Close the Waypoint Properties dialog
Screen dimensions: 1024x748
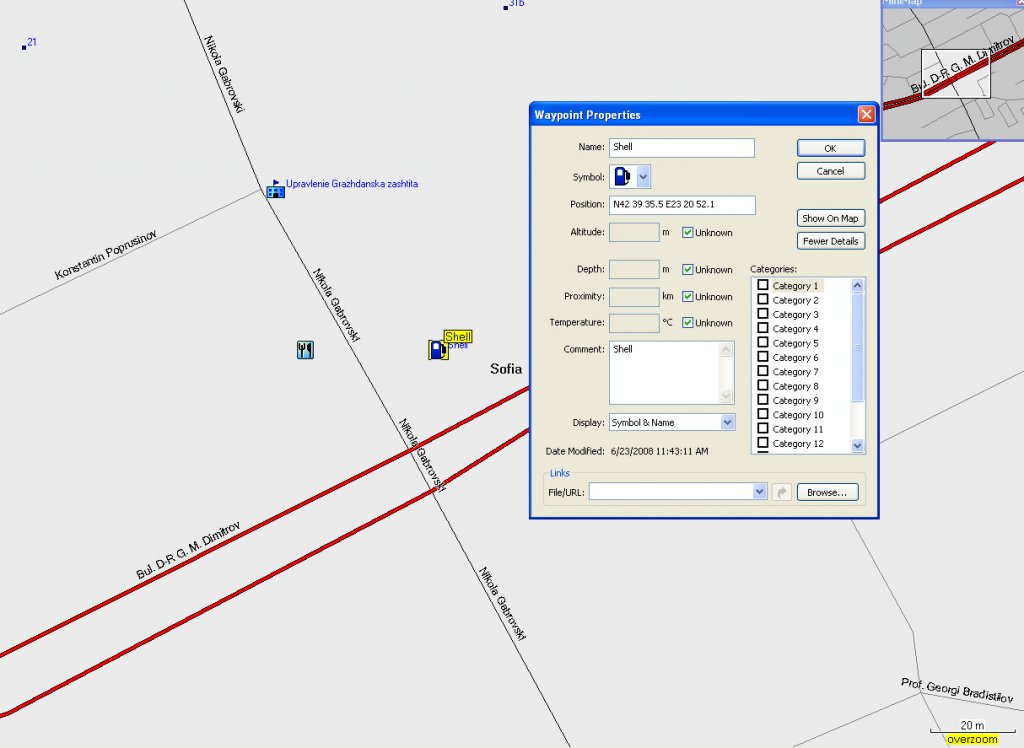[866, 115]
